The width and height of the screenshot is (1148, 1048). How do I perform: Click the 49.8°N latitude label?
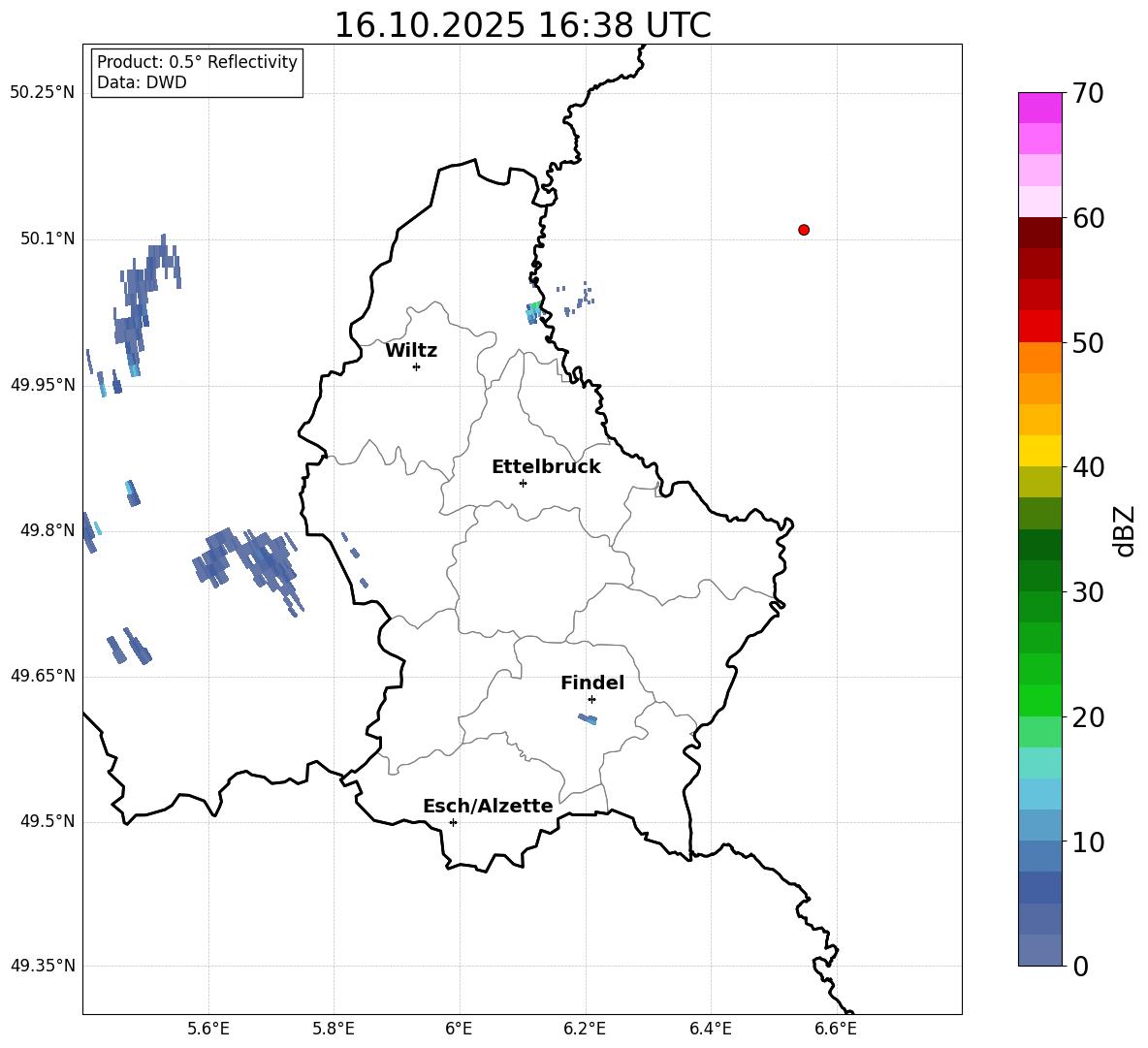(x=48, y=530)
